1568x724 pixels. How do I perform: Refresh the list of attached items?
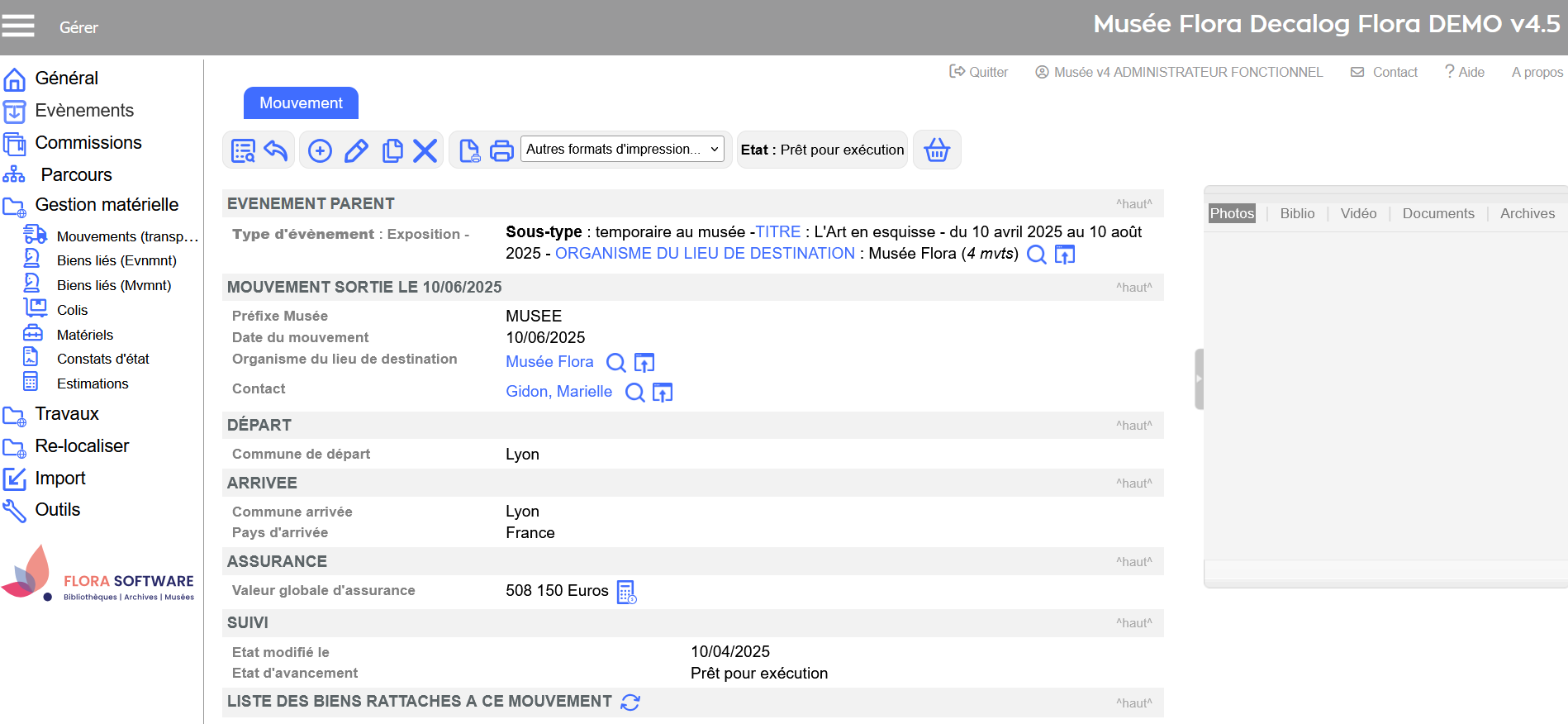(630, 703)
